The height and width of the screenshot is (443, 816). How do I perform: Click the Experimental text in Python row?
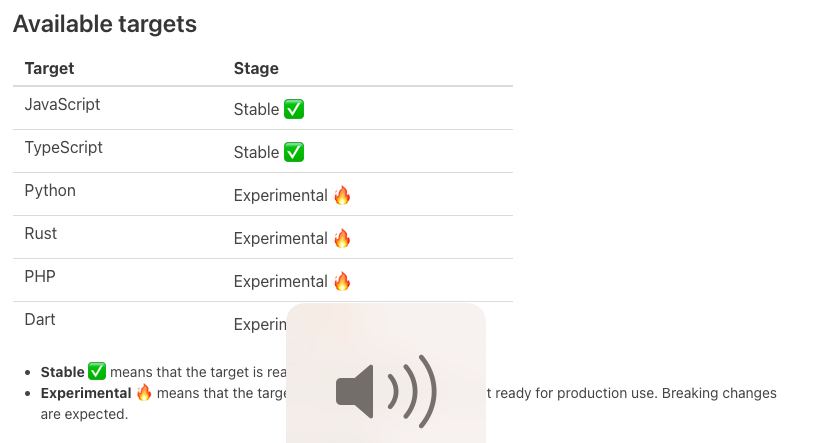click(x=280, y=196)
